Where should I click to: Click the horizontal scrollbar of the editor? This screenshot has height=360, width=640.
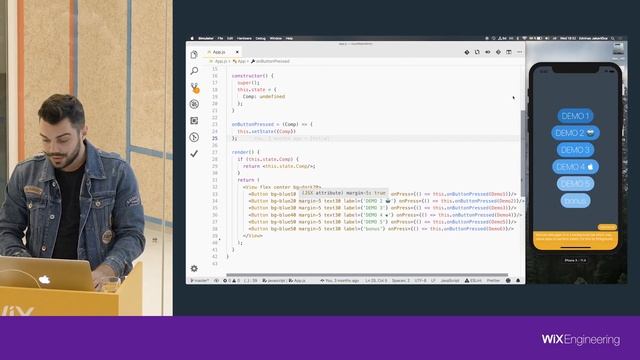(367, 275)
